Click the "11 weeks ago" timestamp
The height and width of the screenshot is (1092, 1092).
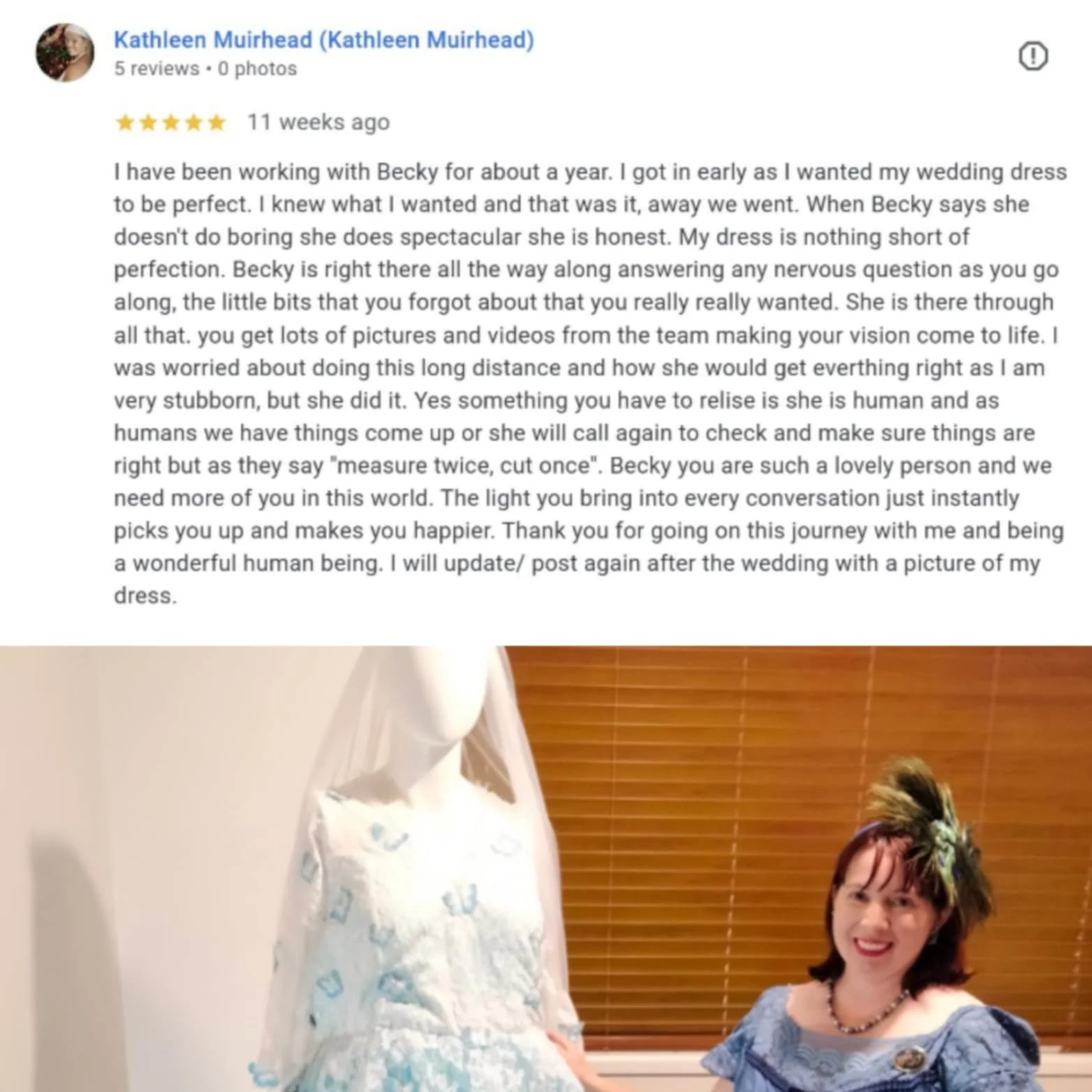click(x=318, y=122)
